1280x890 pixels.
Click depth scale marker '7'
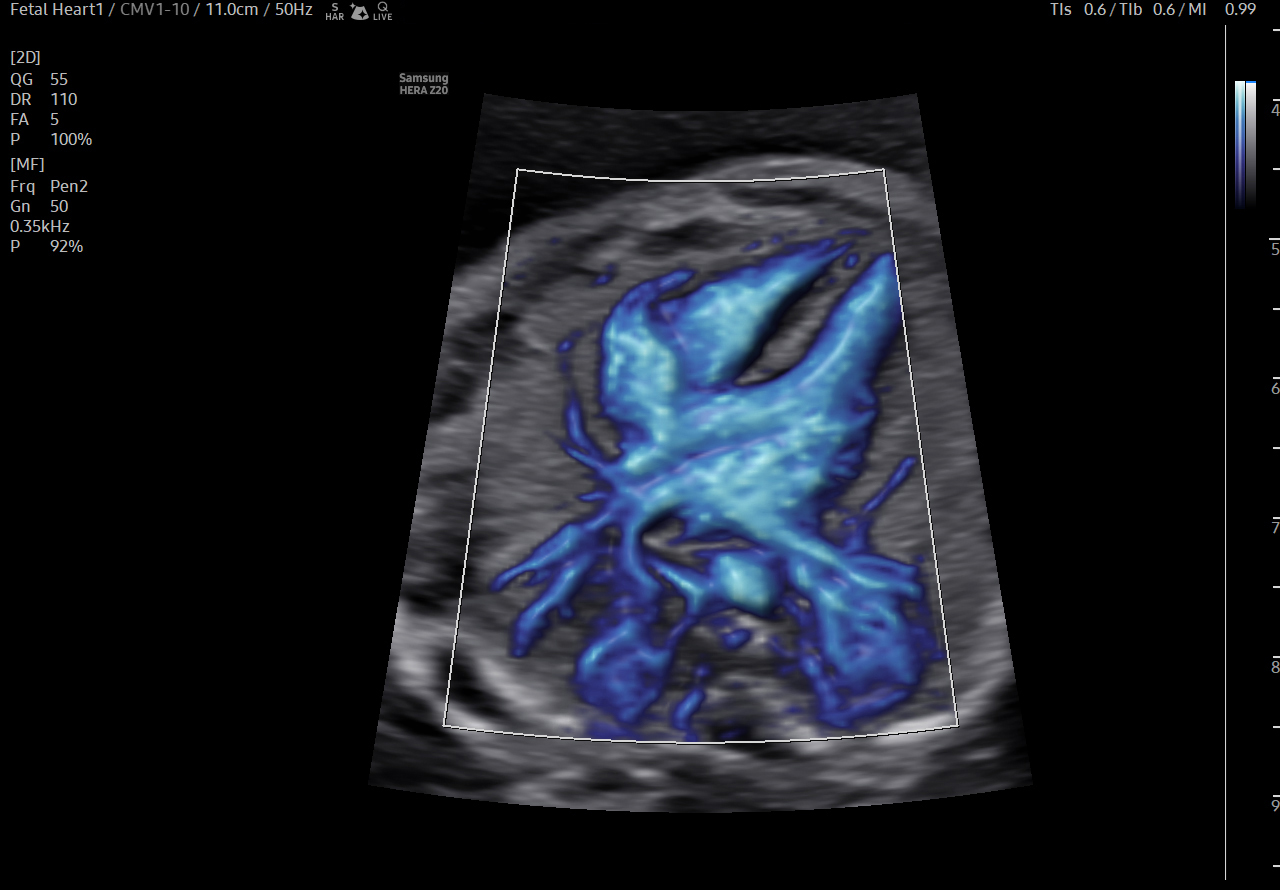coord(1275,527)
